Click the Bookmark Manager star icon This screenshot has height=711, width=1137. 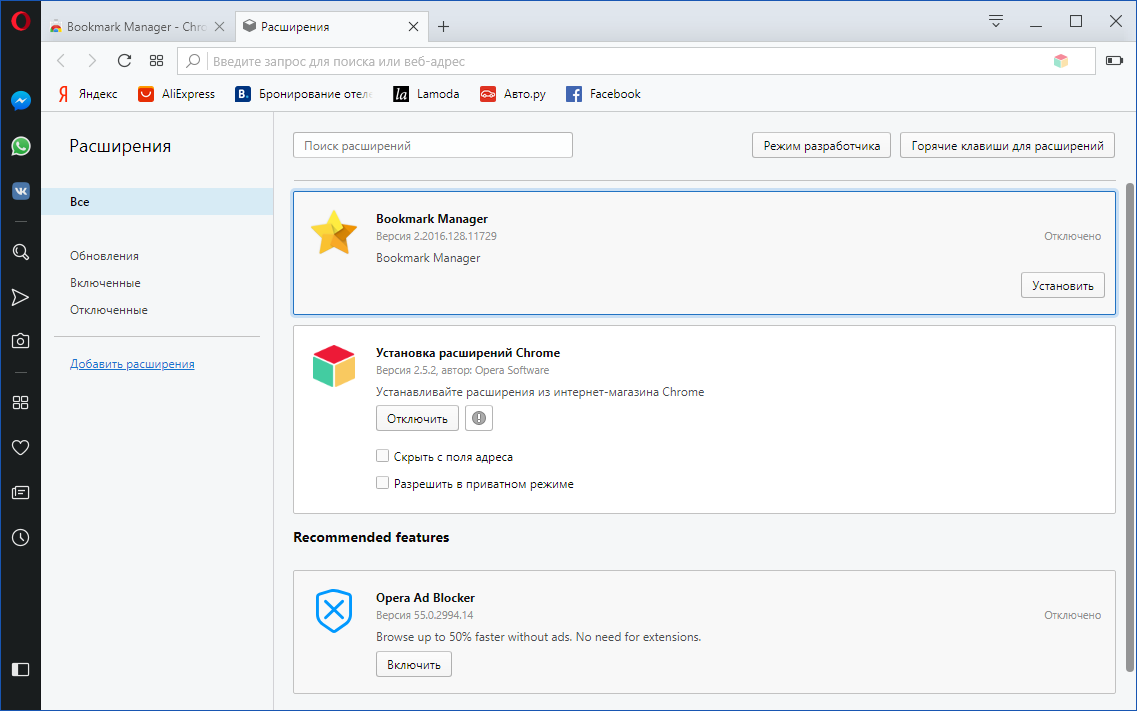point(334,233)
